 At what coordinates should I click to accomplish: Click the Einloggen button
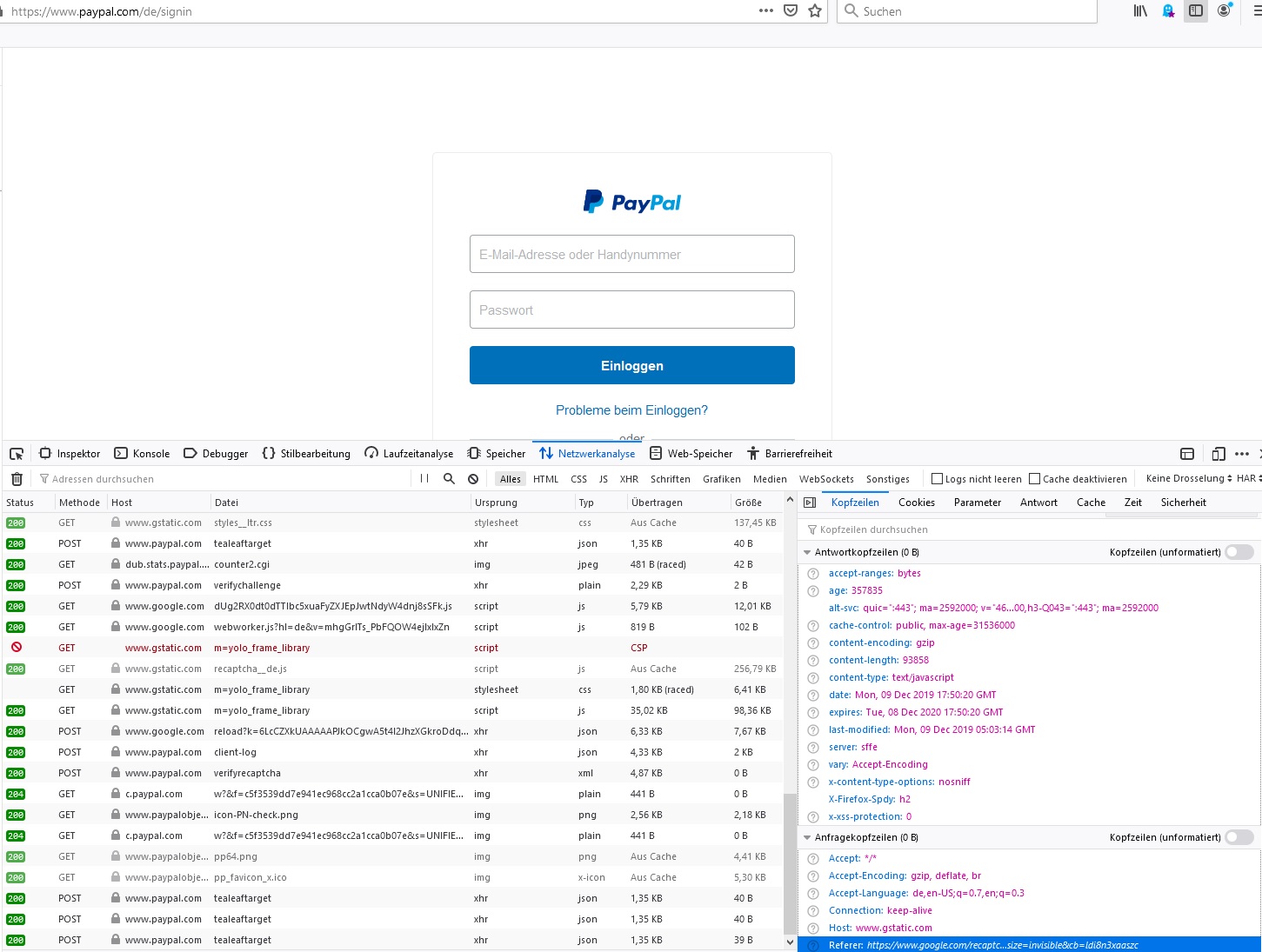pyautogui.click(x=631, y=364)
